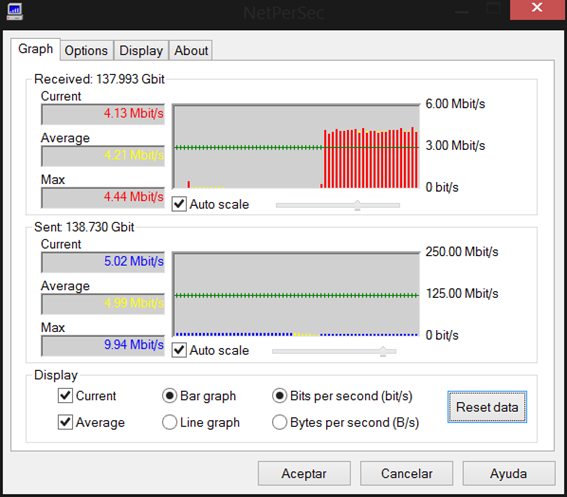Click the '125.00 Mbit/s' scale label
The height and width of the screenshot is (497, 567).
pyautogui.click(x=462, y=293)
